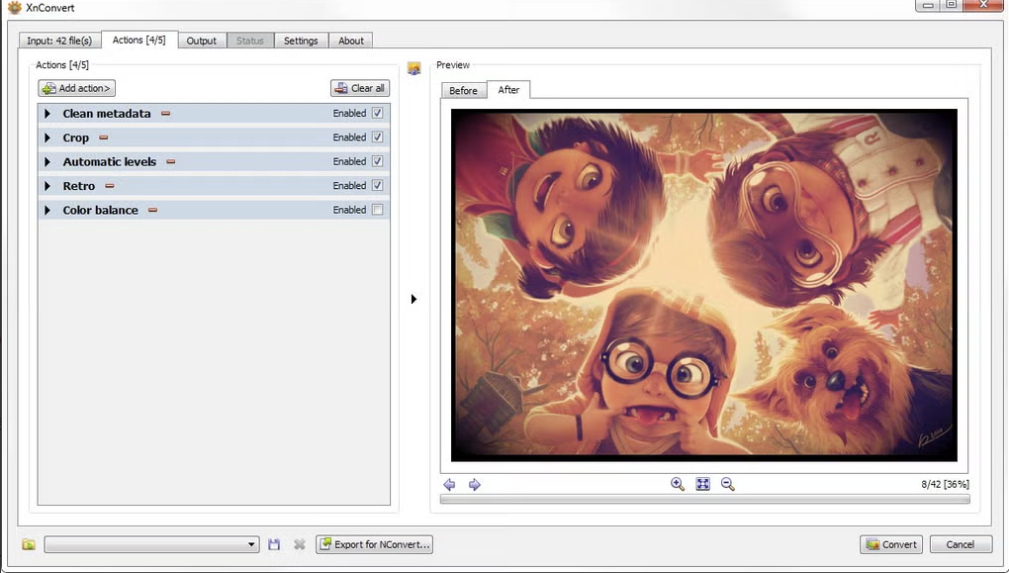Select the Color balance action label
Image resolution: width=1009 pixels, height=573 pixels.
(x=100, y=210)
